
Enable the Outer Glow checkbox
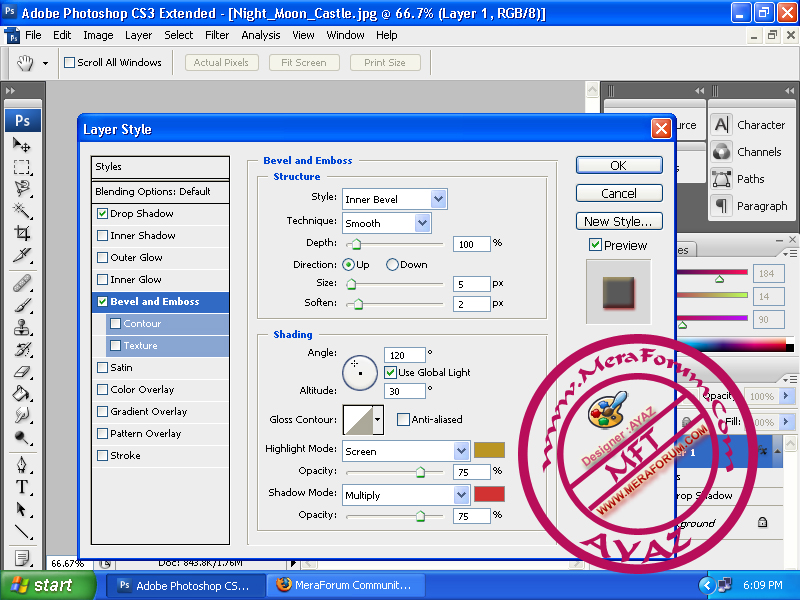(102, 258)
